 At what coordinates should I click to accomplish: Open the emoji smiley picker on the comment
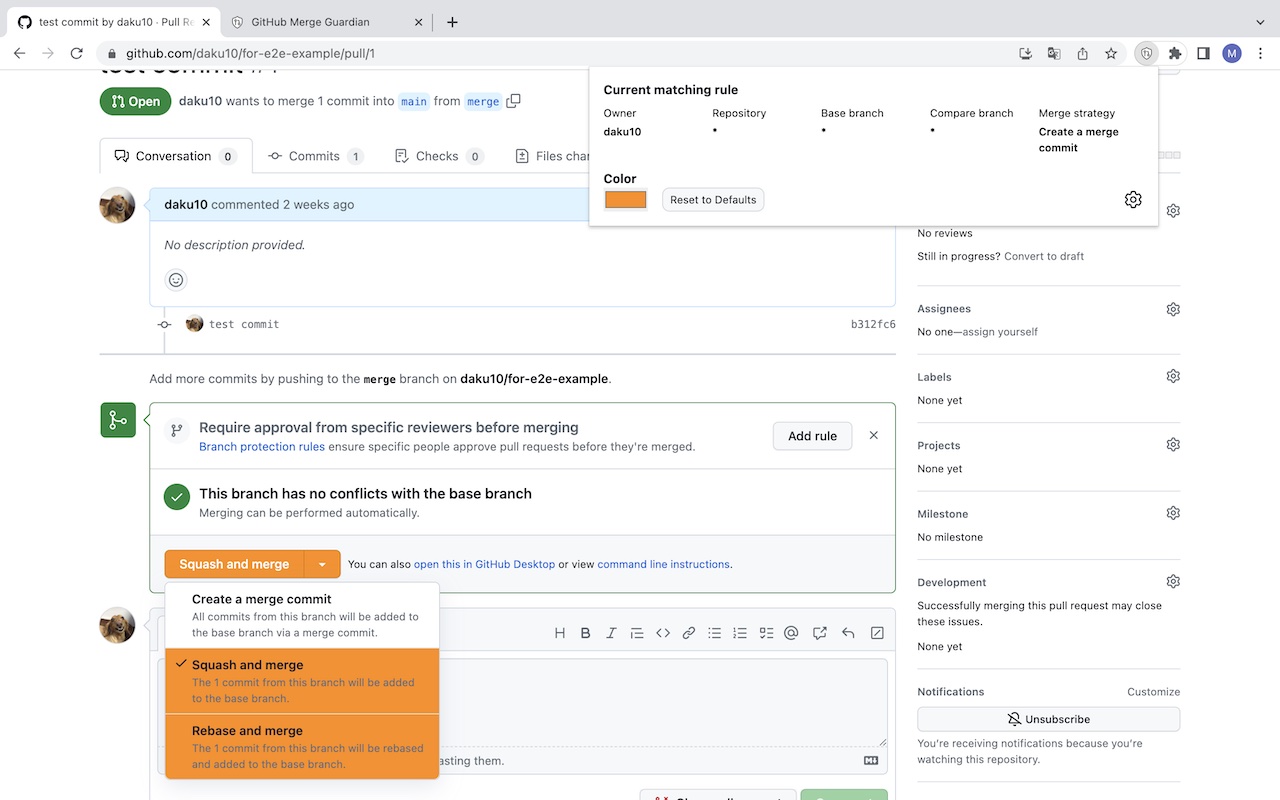click(176, 279)
